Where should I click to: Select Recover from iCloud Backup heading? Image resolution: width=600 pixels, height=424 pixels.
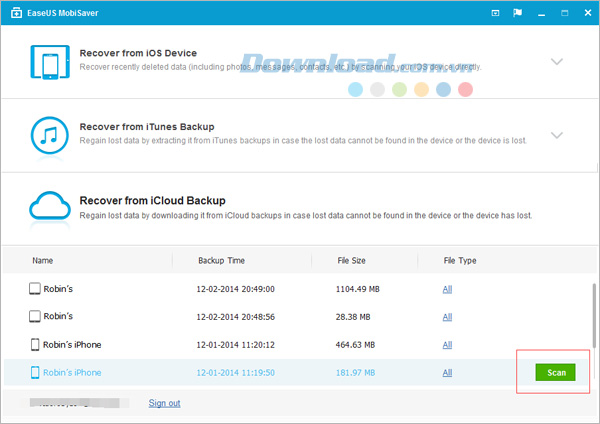(153, 201)
